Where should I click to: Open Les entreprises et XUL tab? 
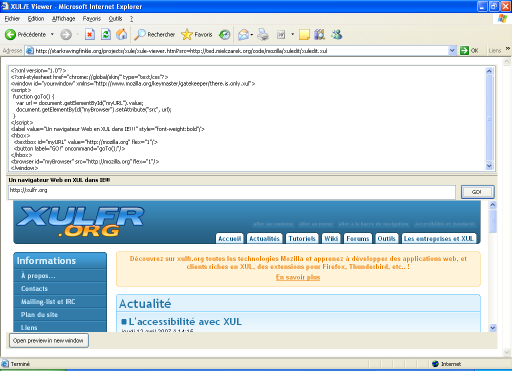click(438, 238)
